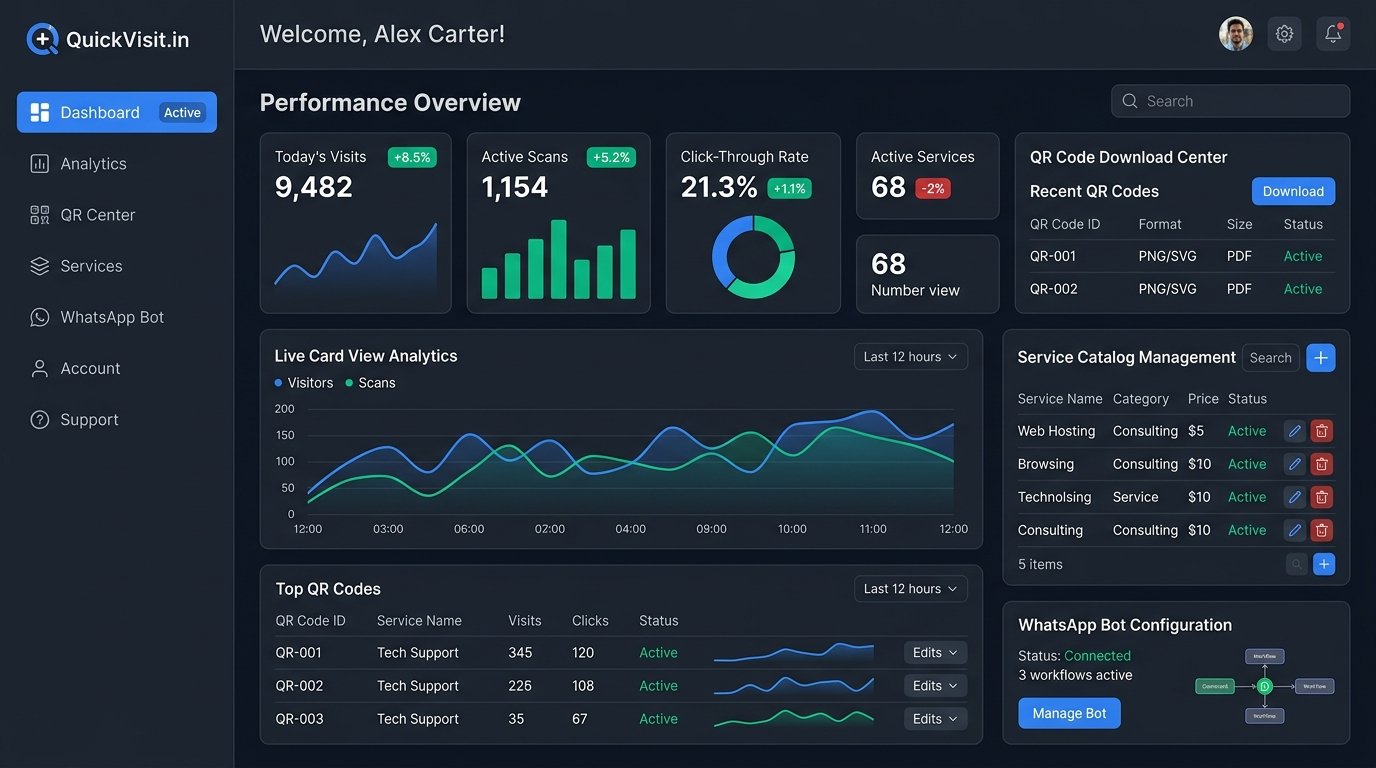
Task: Click QR-003 in Top QR Codes table
Action: pos(299,719)
